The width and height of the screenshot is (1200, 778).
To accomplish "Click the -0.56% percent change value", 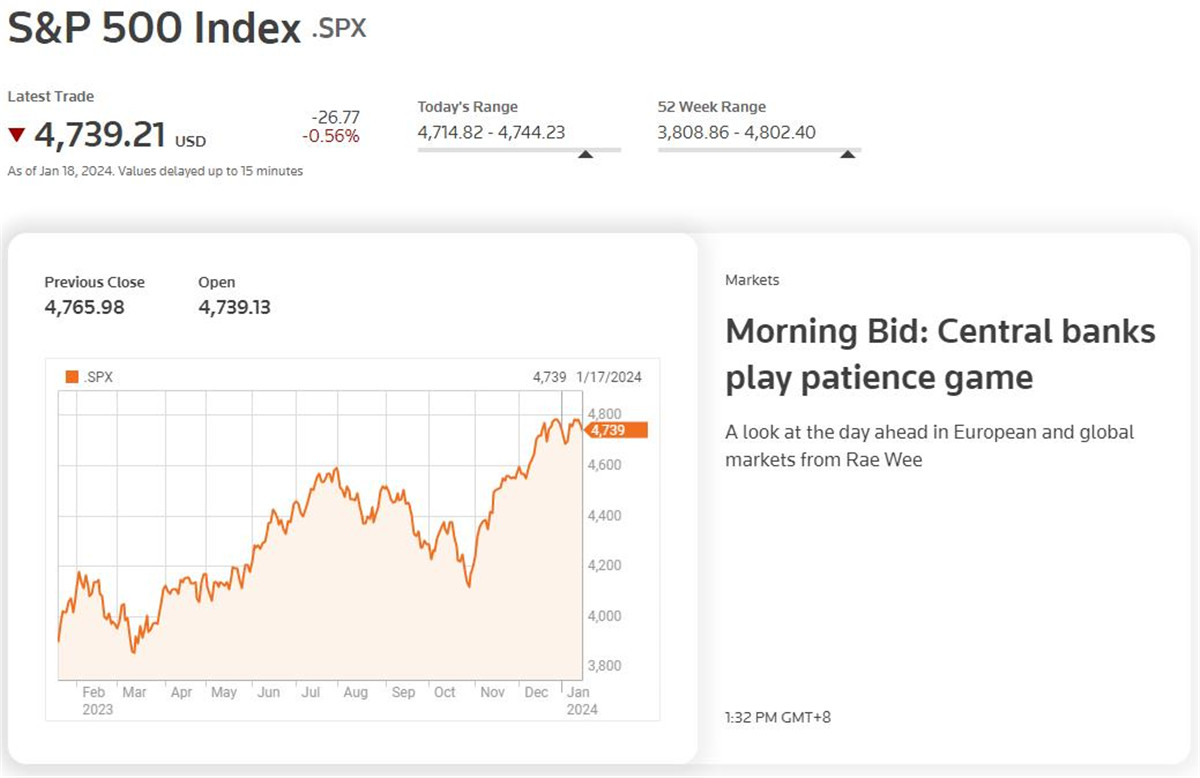I will [330, 137].
